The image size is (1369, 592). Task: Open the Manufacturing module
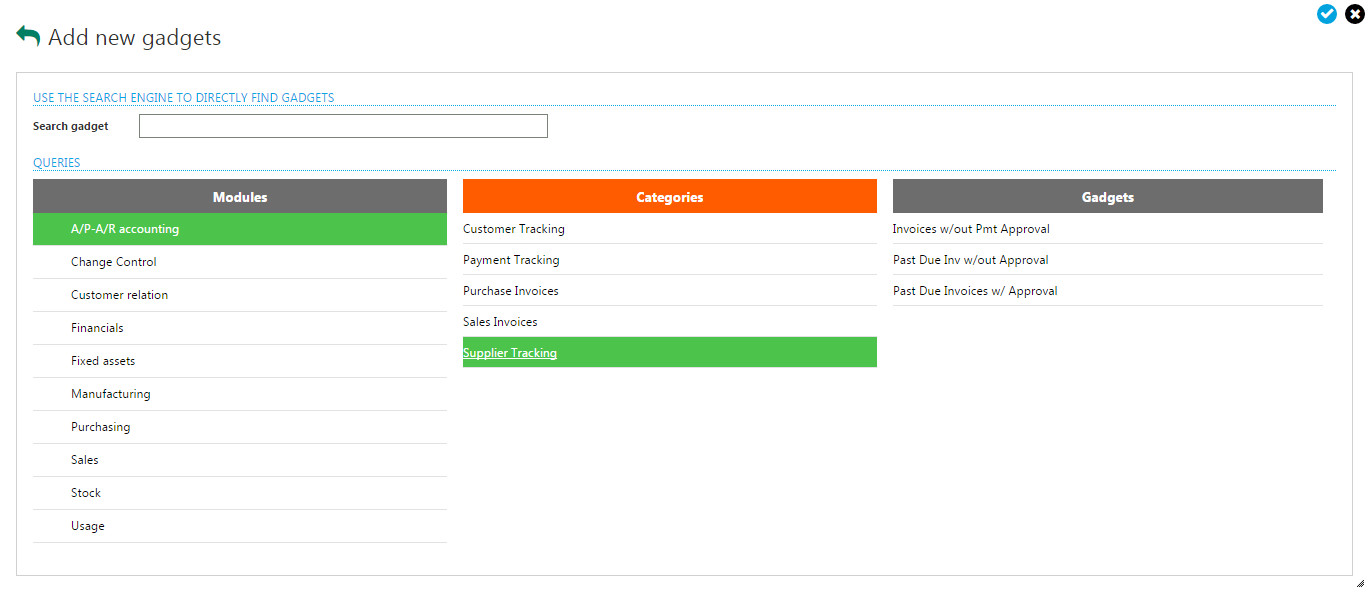click(111, 394)
